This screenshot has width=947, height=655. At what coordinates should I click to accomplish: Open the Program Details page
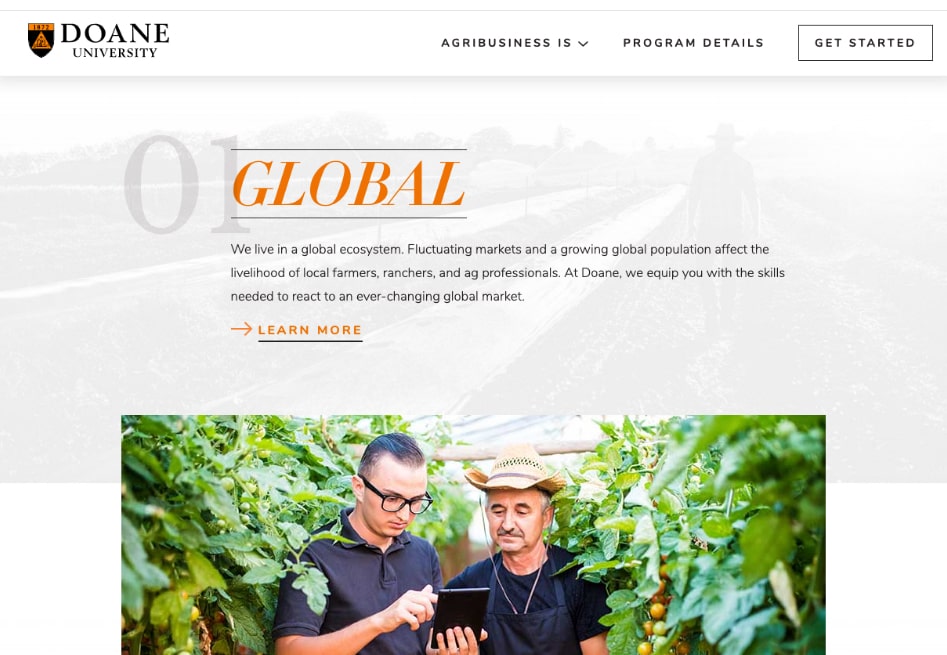point(693,43)
